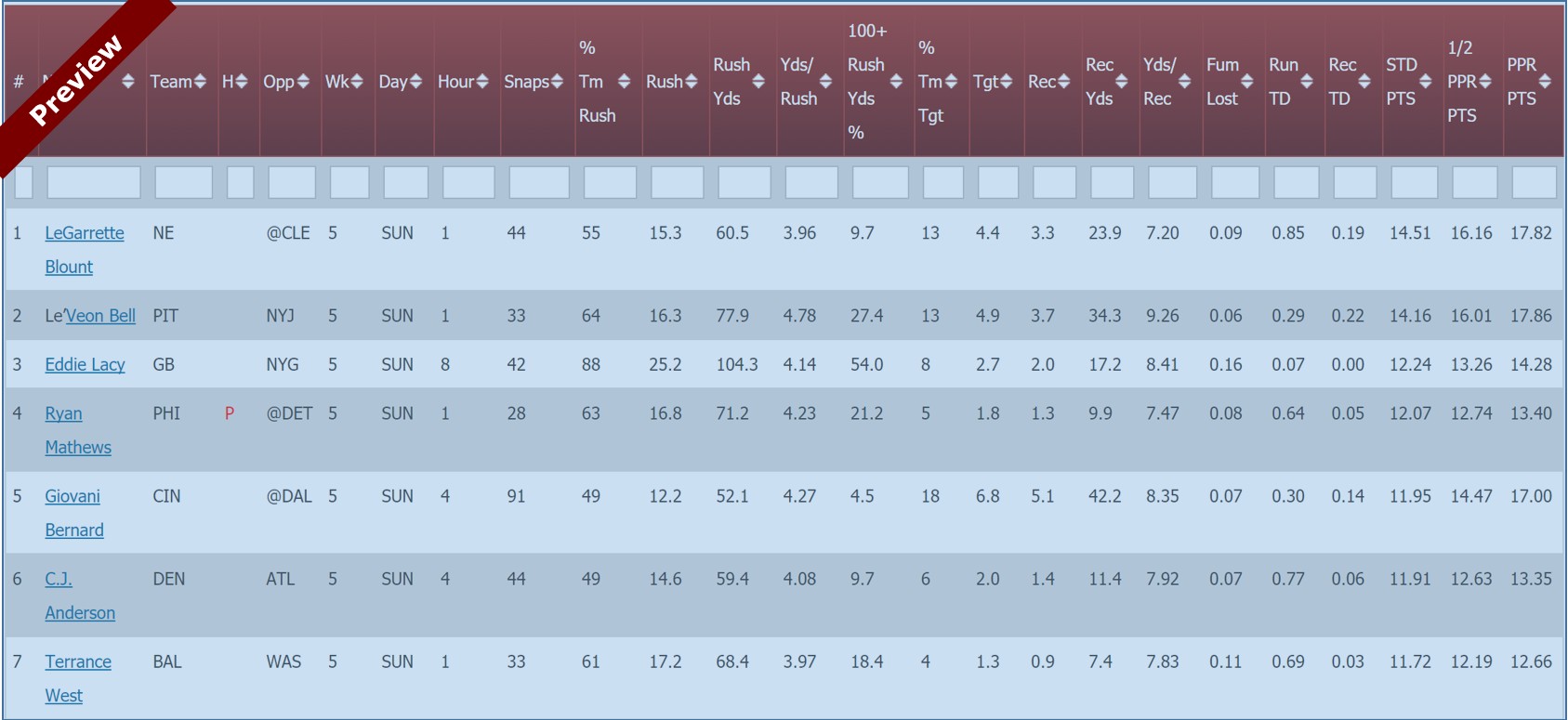Click the Wk column header
This screenshot has height=720, width=1568.
coord(336,82)
